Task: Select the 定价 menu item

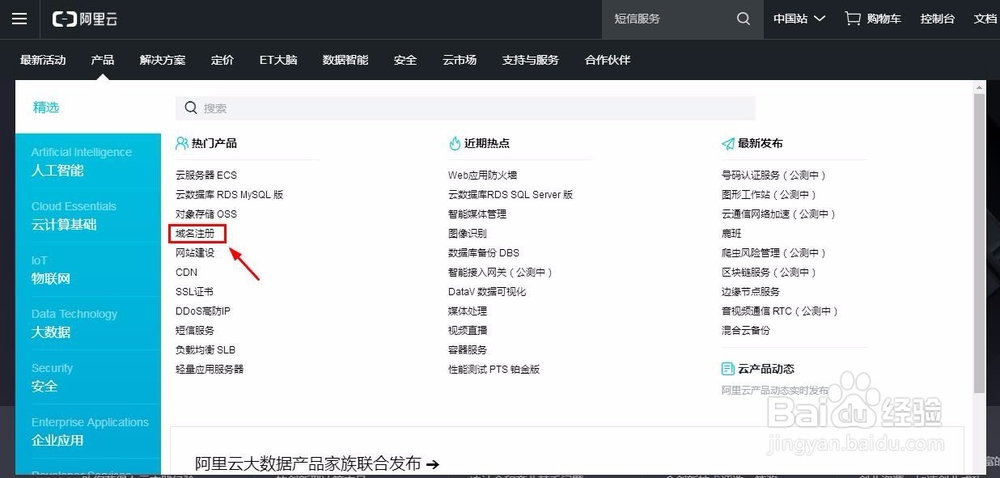Action: pos(223,60)
